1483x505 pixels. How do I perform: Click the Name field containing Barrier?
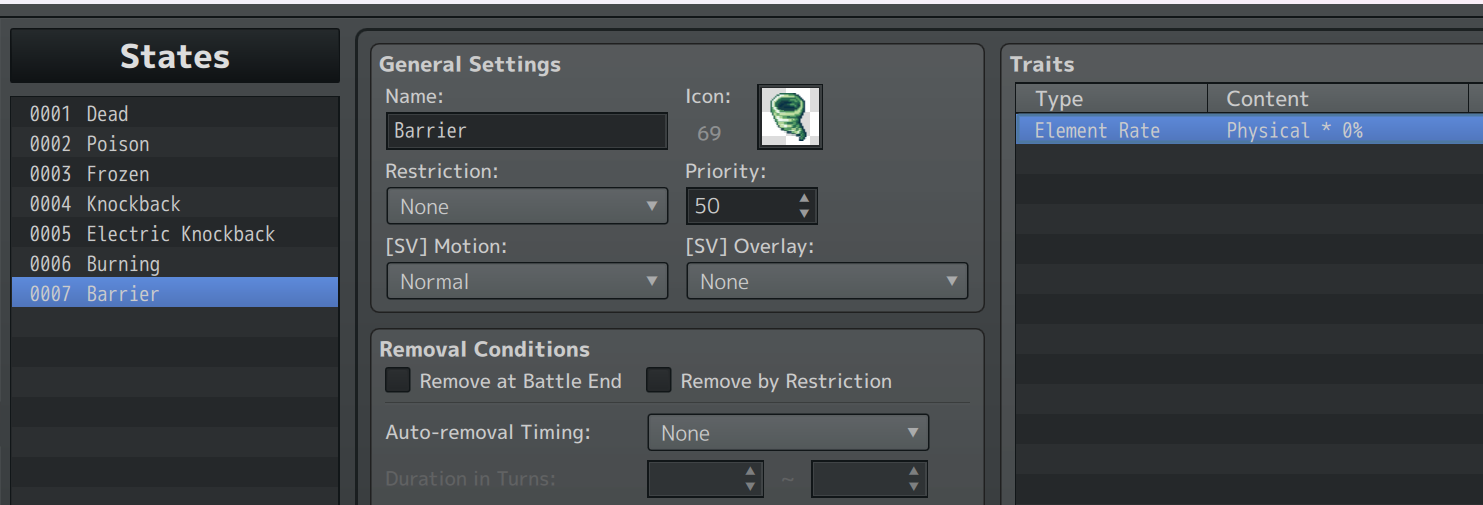[527, 130]
